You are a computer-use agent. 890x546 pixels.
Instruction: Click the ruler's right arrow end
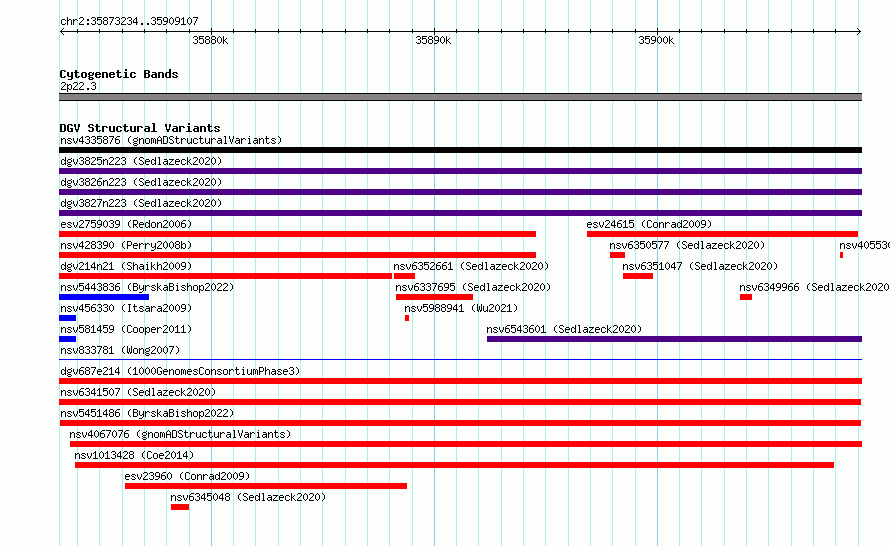coord(859,32)
